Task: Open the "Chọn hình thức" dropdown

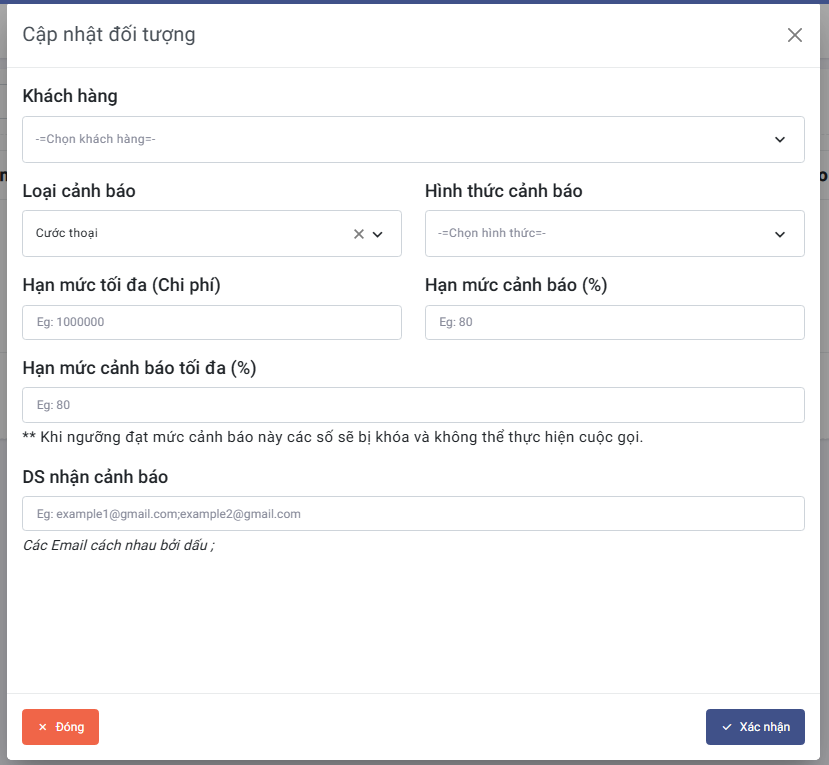Action: 600,234
